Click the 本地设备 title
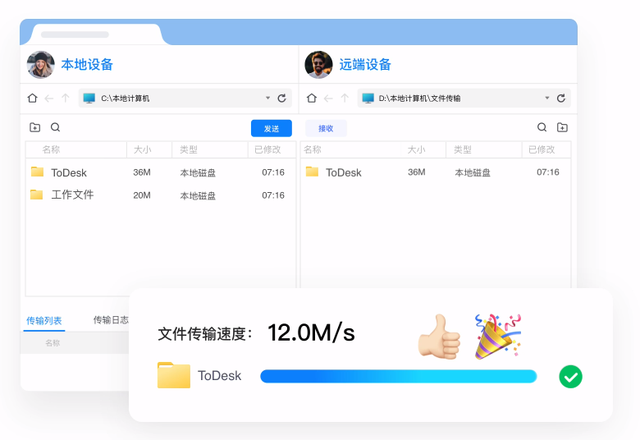Screen dimensions: 640x440 (x=87, y=64)
